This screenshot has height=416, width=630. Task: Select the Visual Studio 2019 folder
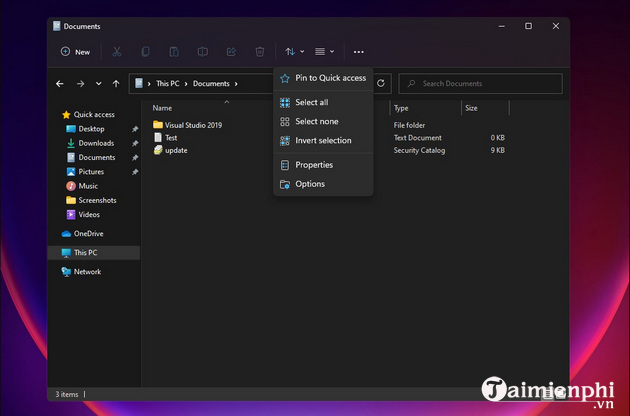click(188, 125)
